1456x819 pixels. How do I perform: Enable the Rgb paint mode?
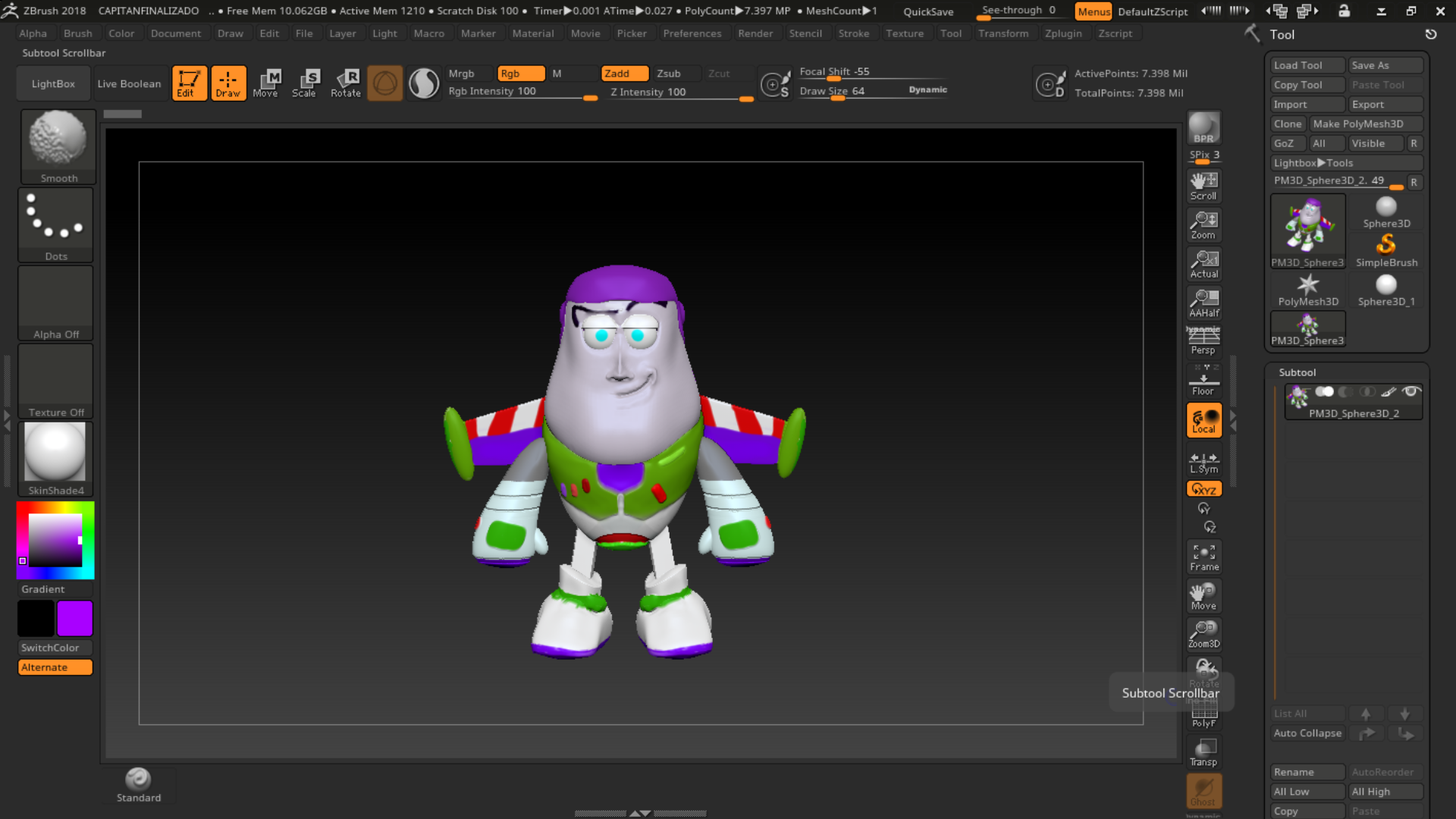pos(521,74)
